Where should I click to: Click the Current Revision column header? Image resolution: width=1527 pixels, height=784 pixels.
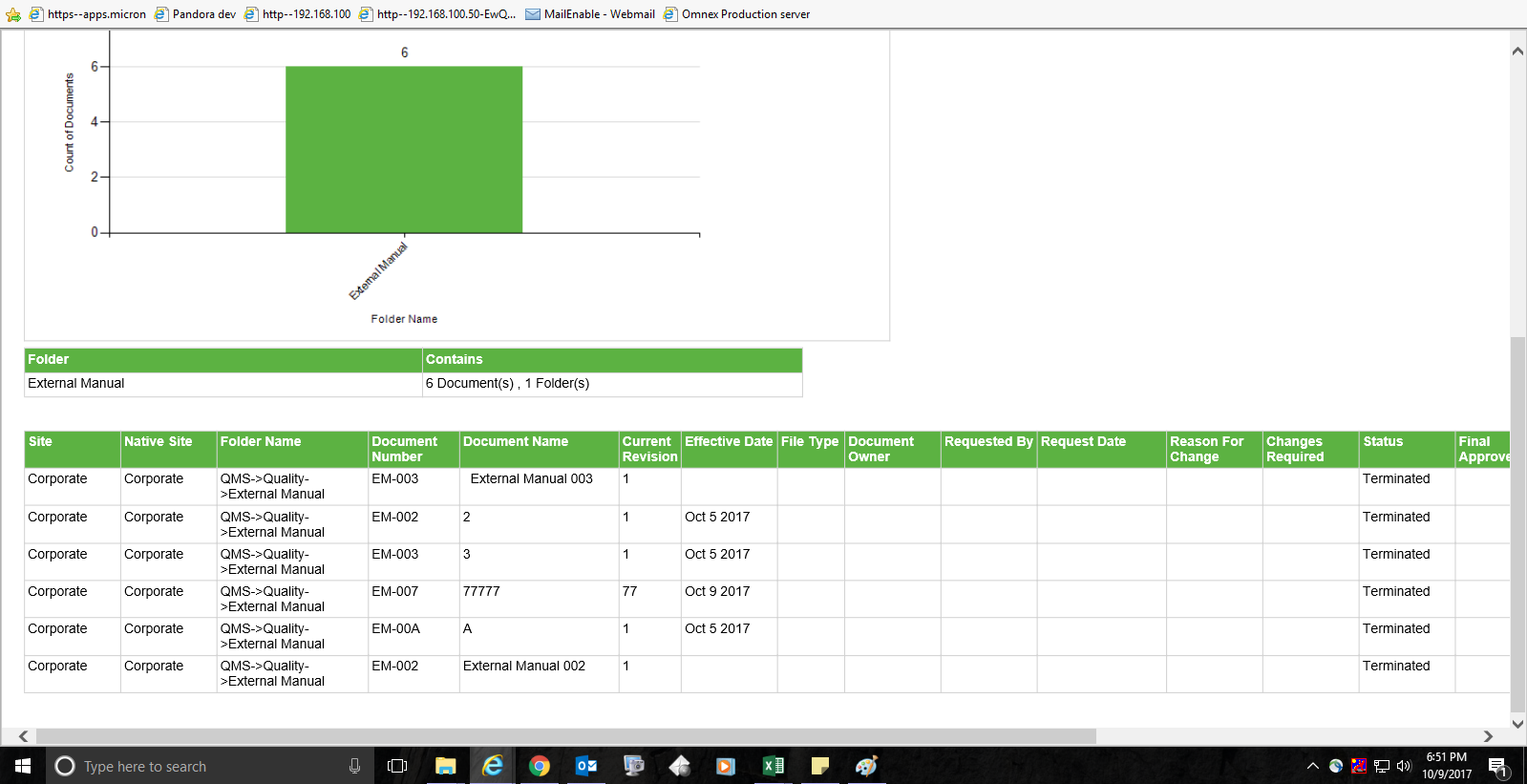pos(649,449)
